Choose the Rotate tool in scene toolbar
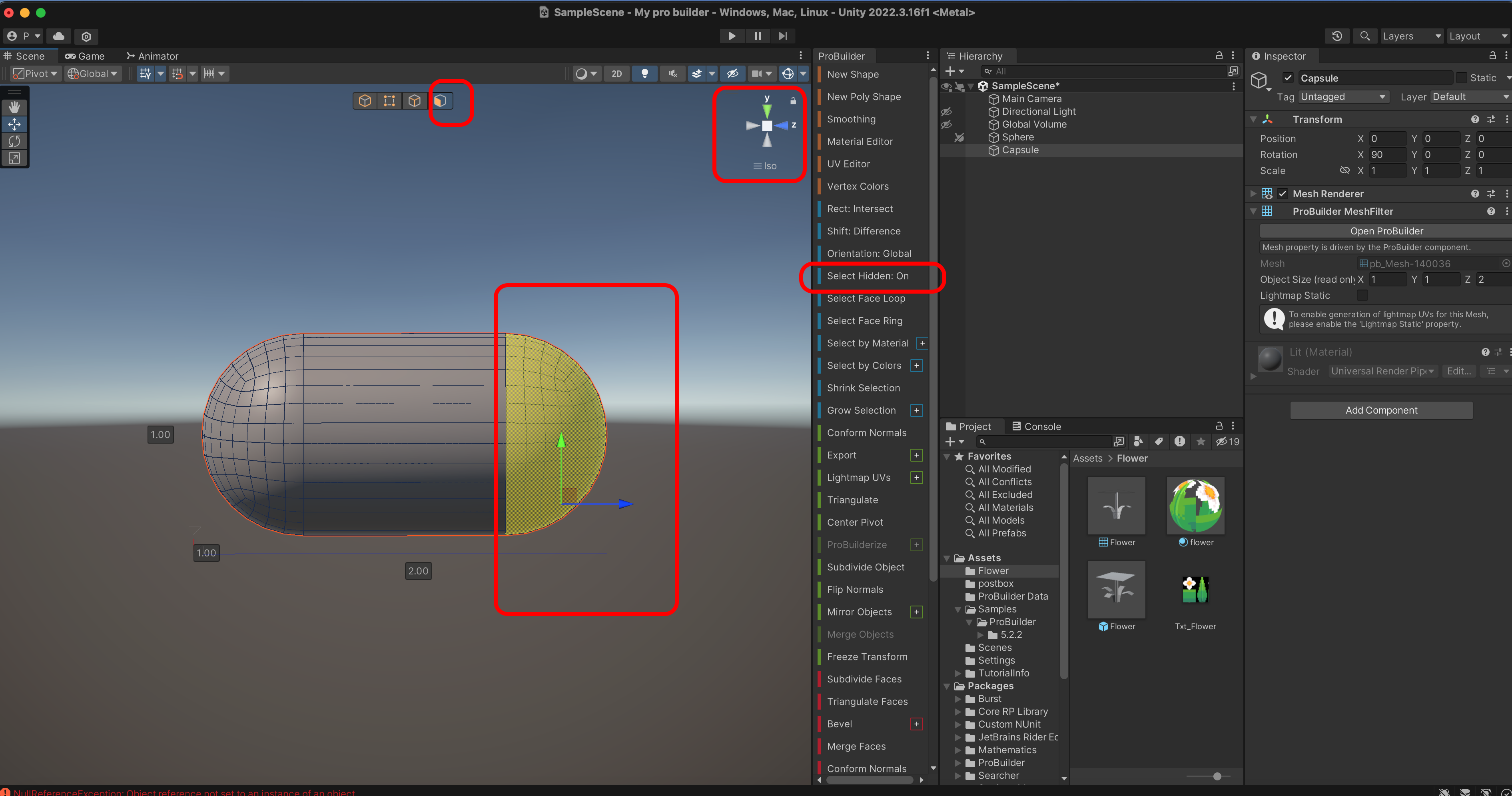The image size is (1512, 796). (14, 141)
